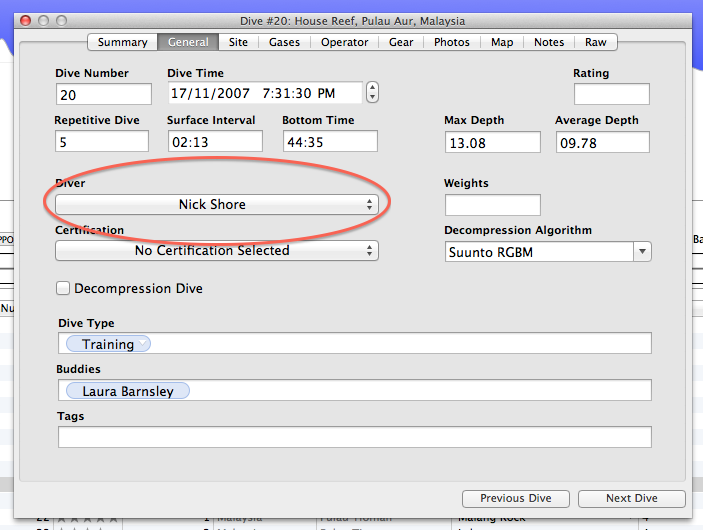
Task: Open the Raw tab
Action: (x=595, y=42)
